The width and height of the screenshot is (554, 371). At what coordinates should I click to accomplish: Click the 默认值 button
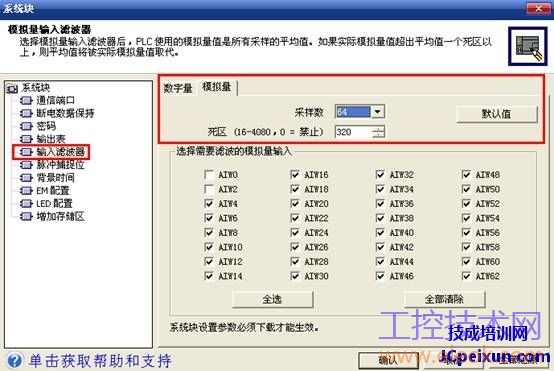pyautogui.click(x=496, y=114)
